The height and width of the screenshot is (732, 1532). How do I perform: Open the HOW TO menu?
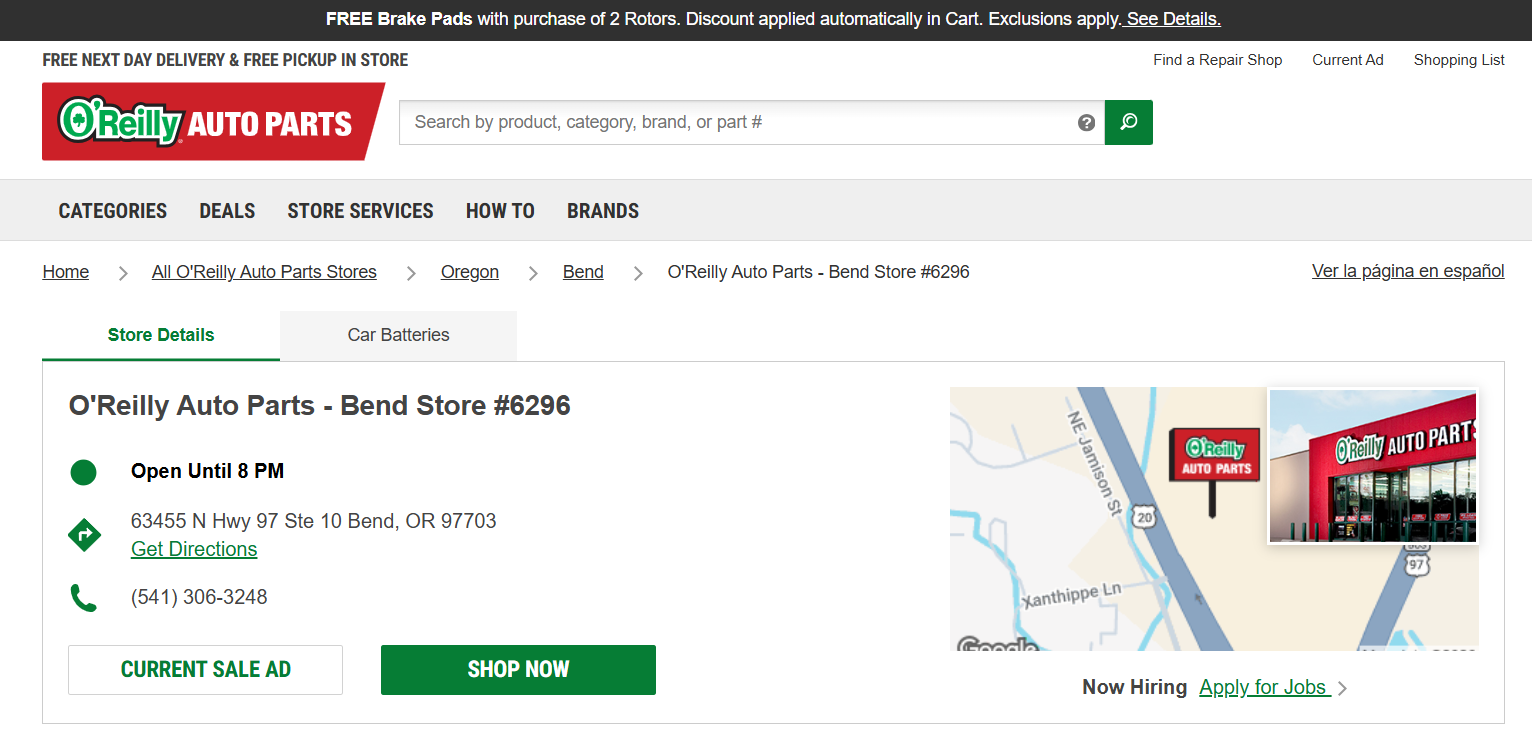pyautogui.click(x=500, y=211)
